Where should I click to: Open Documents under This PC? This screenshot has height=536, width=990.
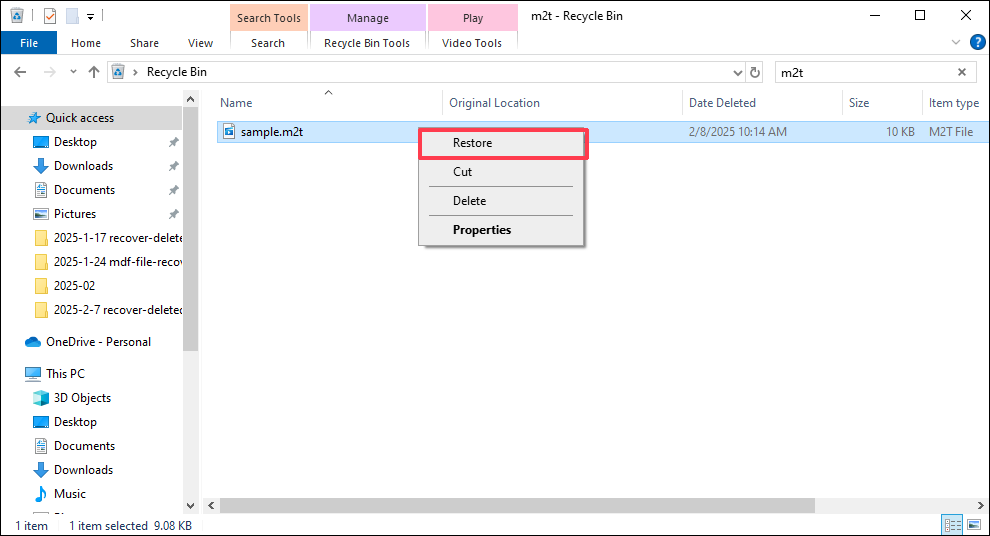click(85, 446)
